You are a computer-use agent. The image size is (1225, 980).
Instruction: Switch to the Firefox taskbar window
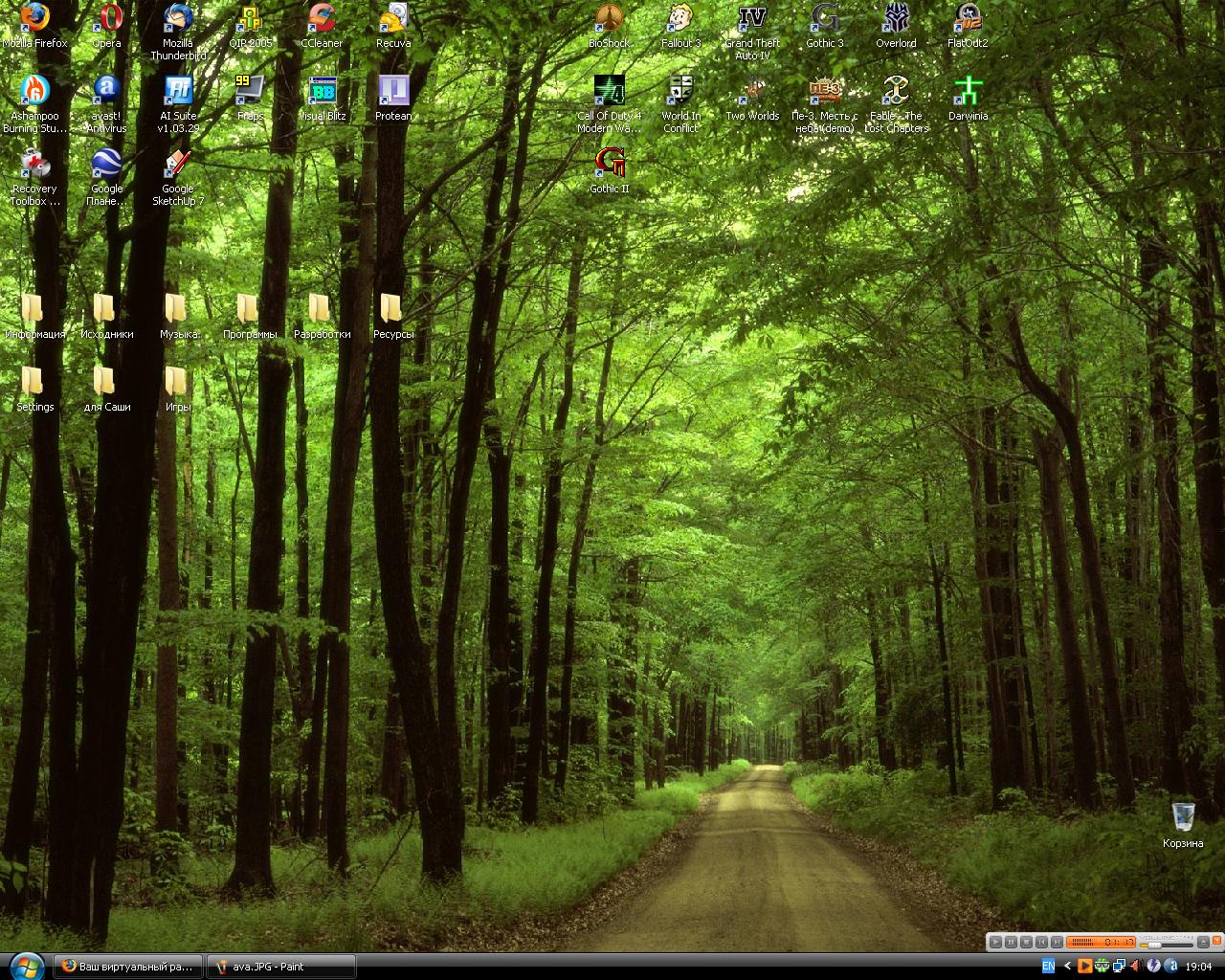point(127,967)
